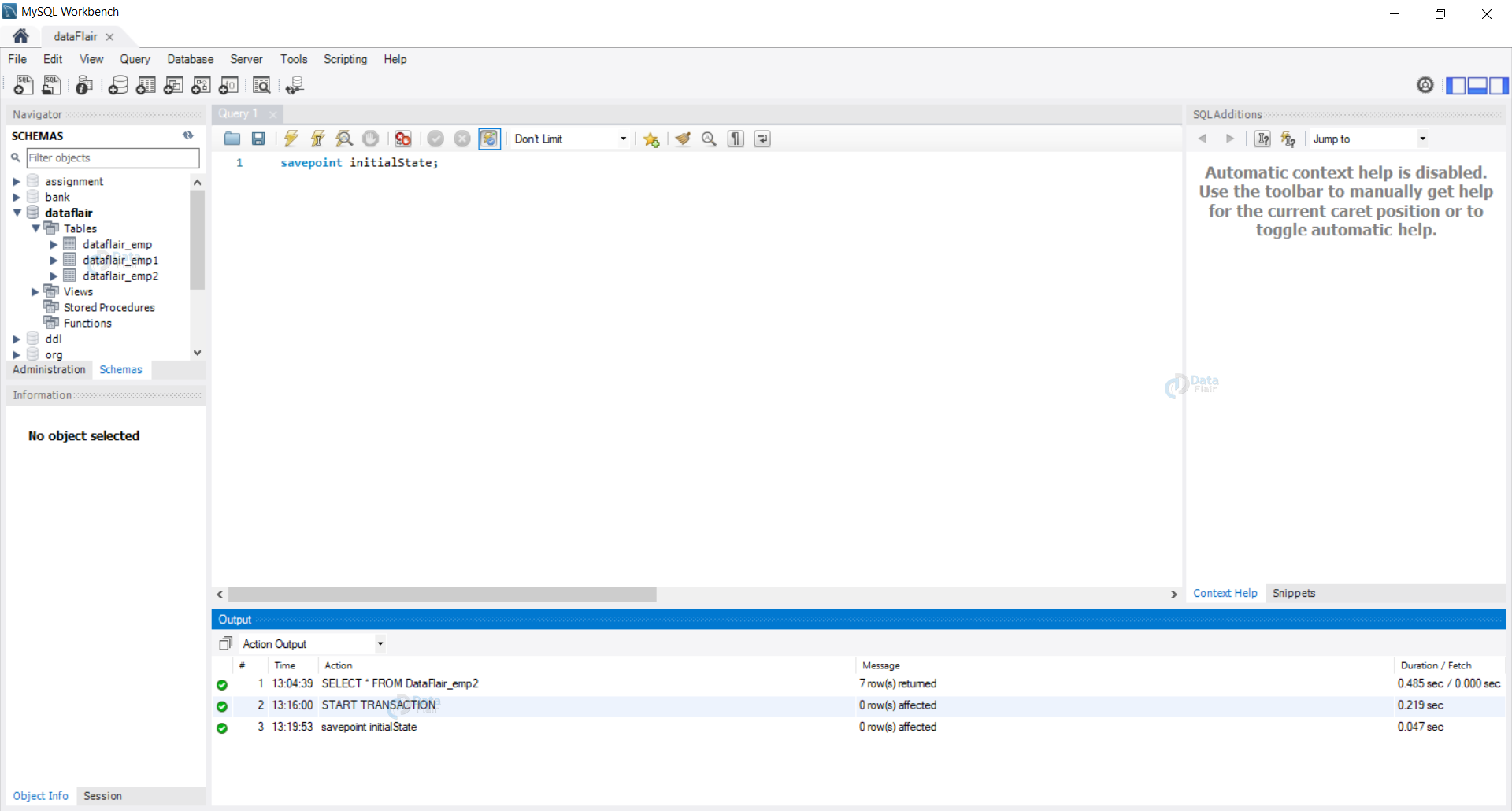Create a new table icon

point(146,85)
